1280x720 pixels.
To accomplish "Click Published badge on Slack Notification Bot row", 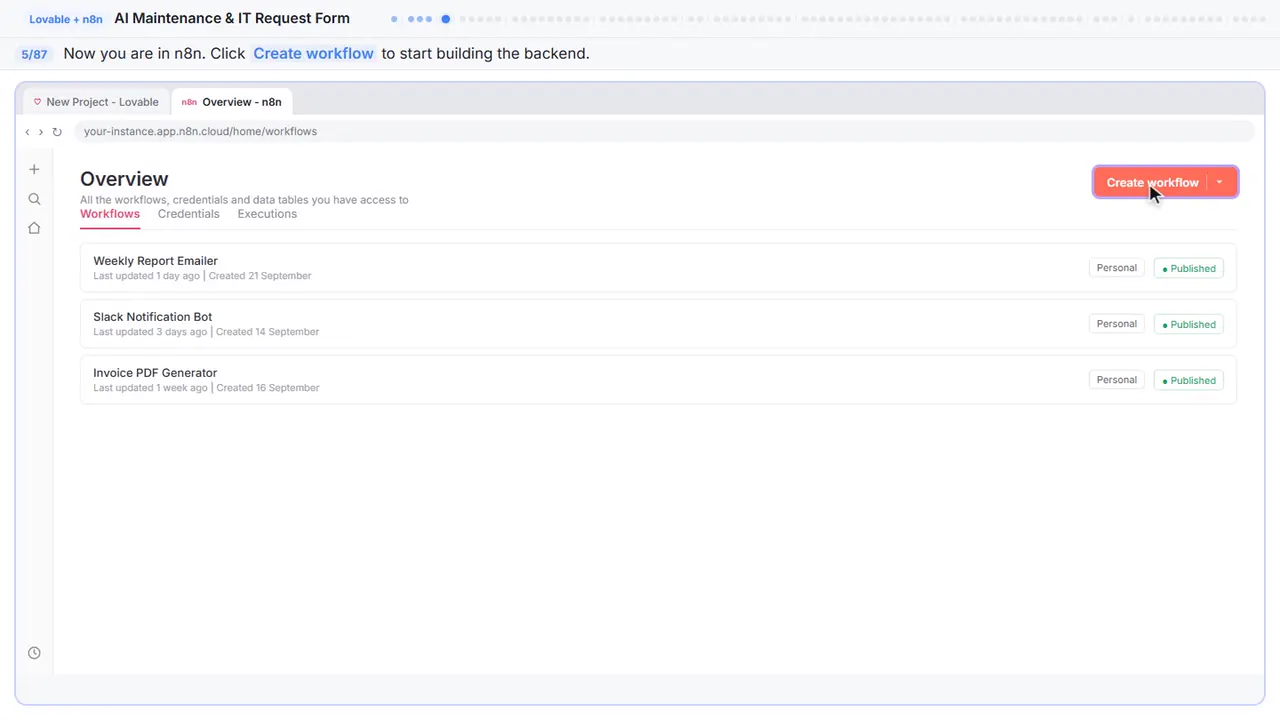I will (1189, 324).
